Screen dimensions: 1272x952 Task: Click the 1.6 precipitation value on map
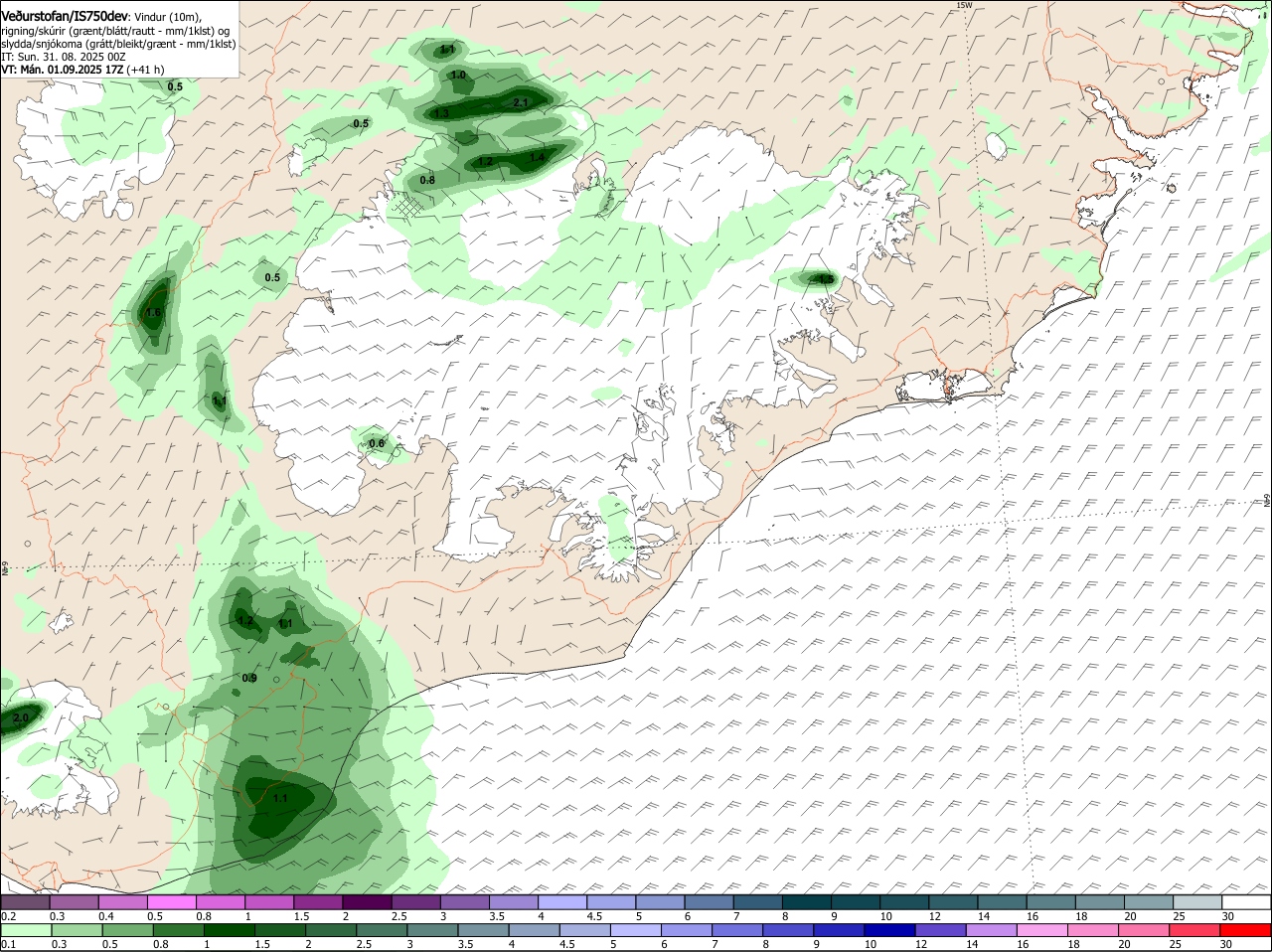[x=153, y=313]
